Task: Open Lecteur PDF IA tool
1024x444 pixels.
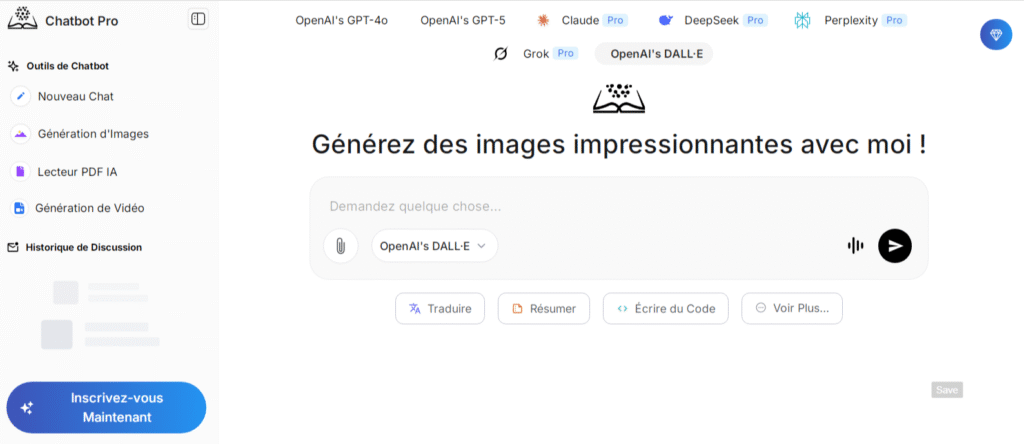Action: coord(78,172)
